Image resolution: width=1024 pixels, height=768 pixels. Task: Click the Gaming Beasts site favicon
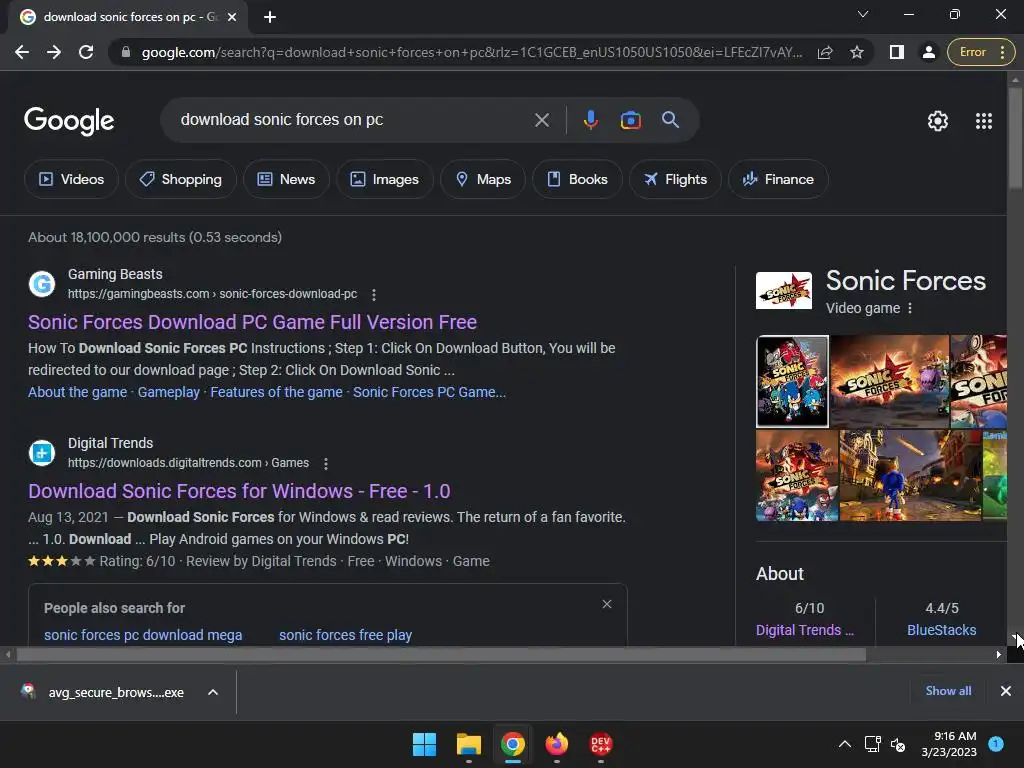(42, 284)
